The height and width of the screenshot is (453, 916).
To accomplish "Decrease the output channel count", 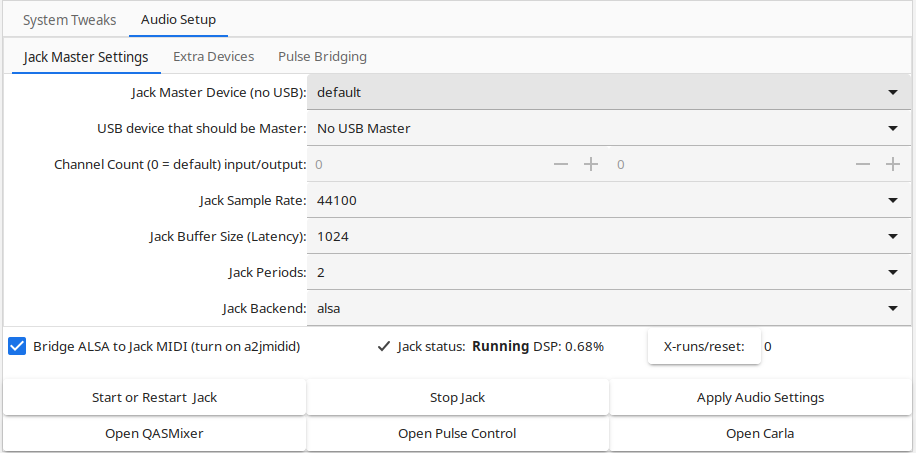I will (x=863, y=164).
